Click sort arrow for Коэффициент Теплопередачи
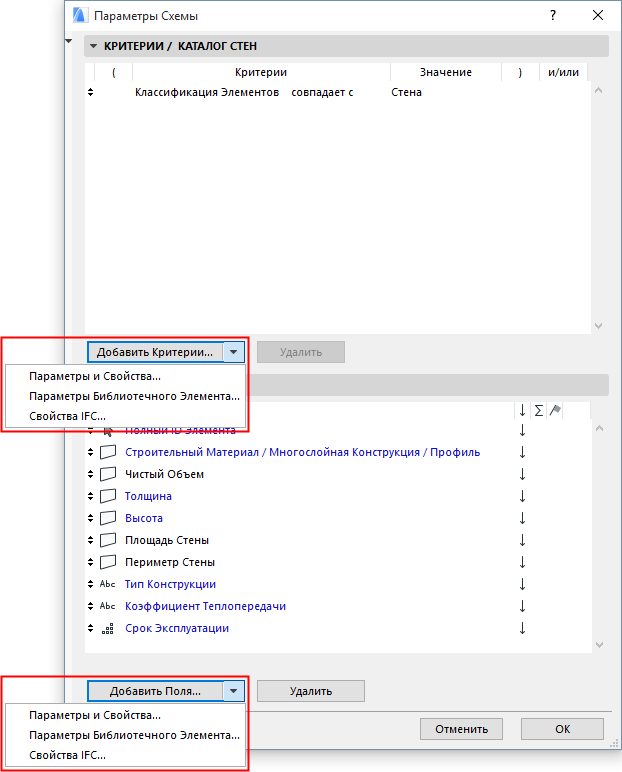The height and width of the screenshot is (772, 622). [x=523, y=606]
